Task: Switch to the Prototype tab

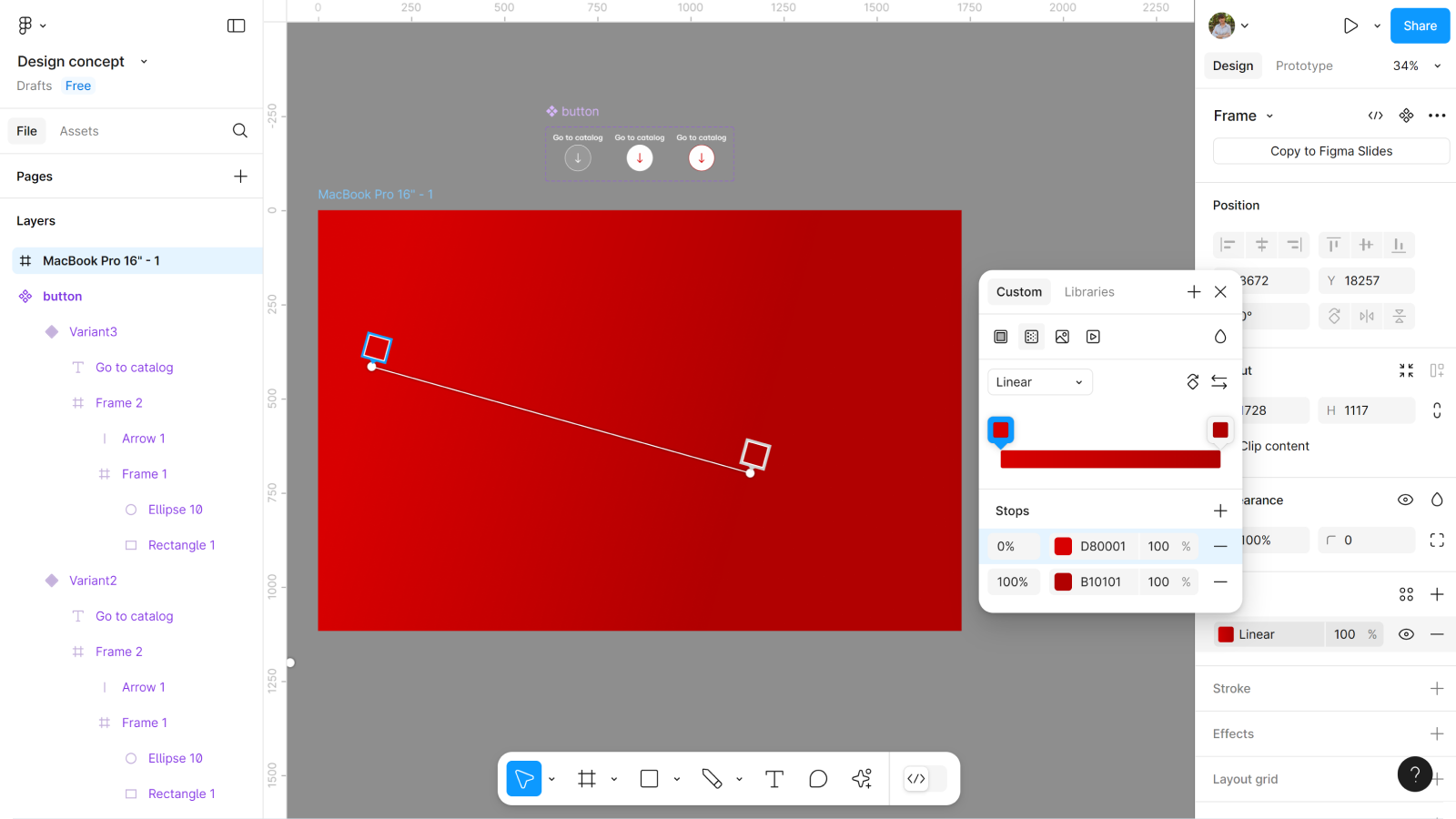Action: 1303,66
